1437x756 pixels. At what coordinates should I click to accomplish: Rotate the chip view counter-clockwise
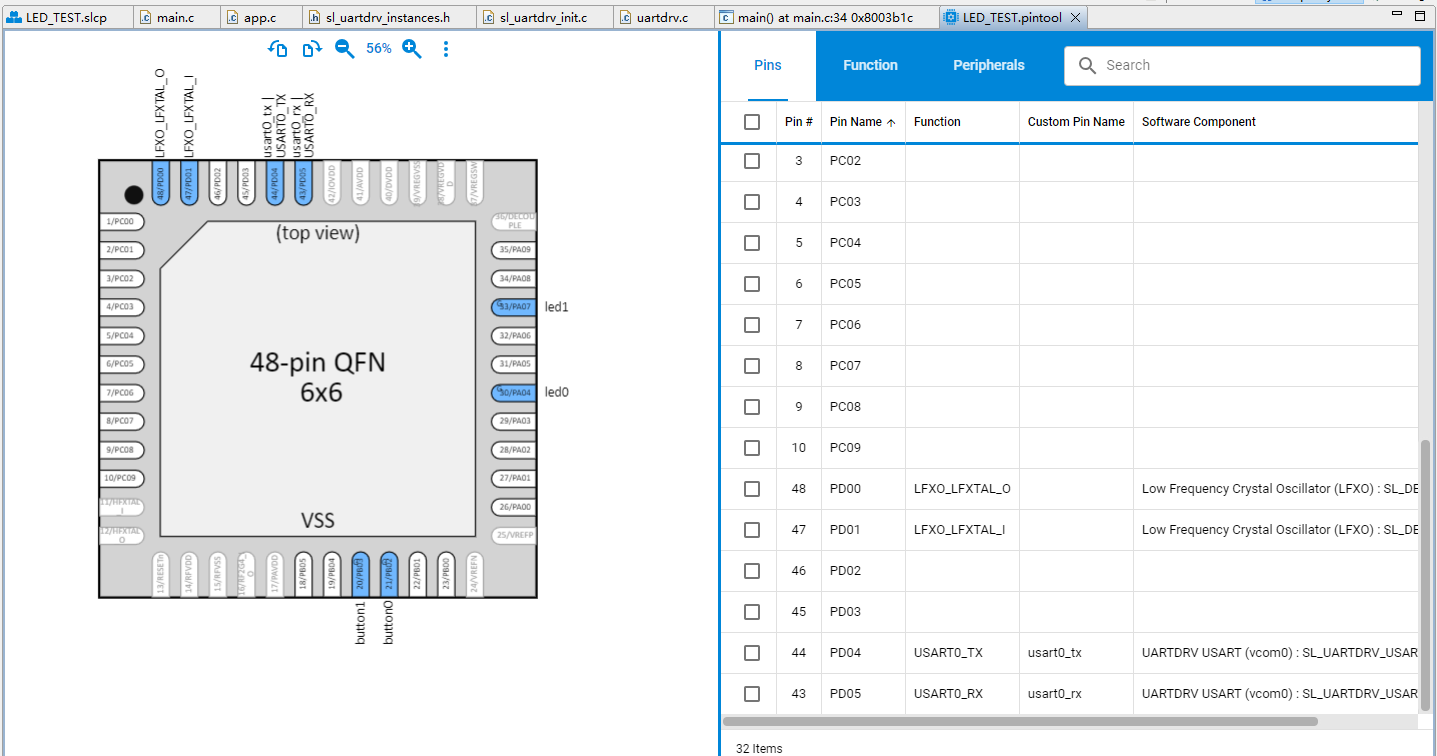(x=278, y=49)
